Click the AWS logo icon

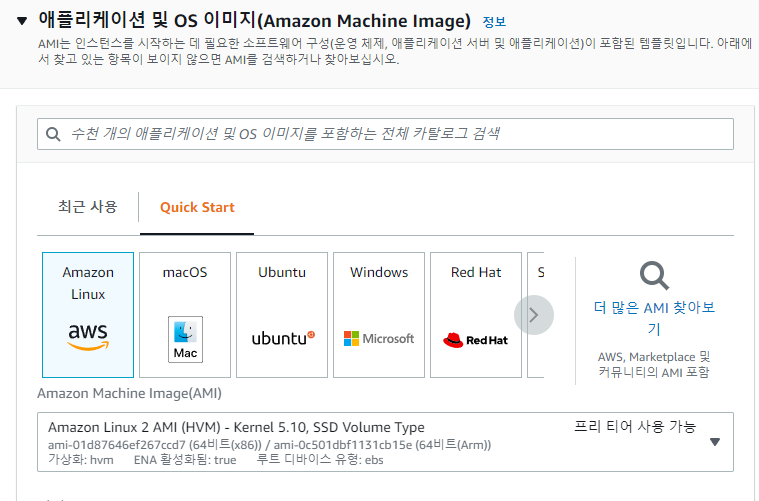(x=88, y=336)
